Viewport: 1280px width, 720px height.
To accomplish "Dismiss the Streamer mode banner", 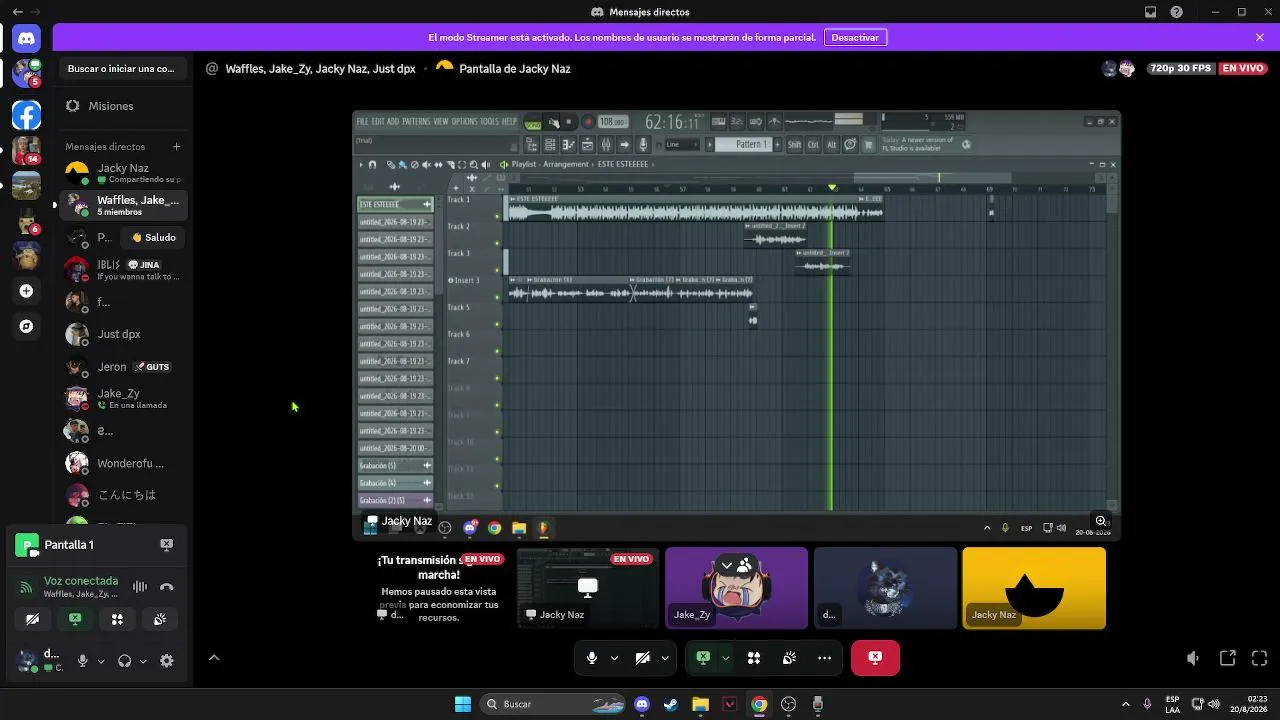I will point(1260,37).
